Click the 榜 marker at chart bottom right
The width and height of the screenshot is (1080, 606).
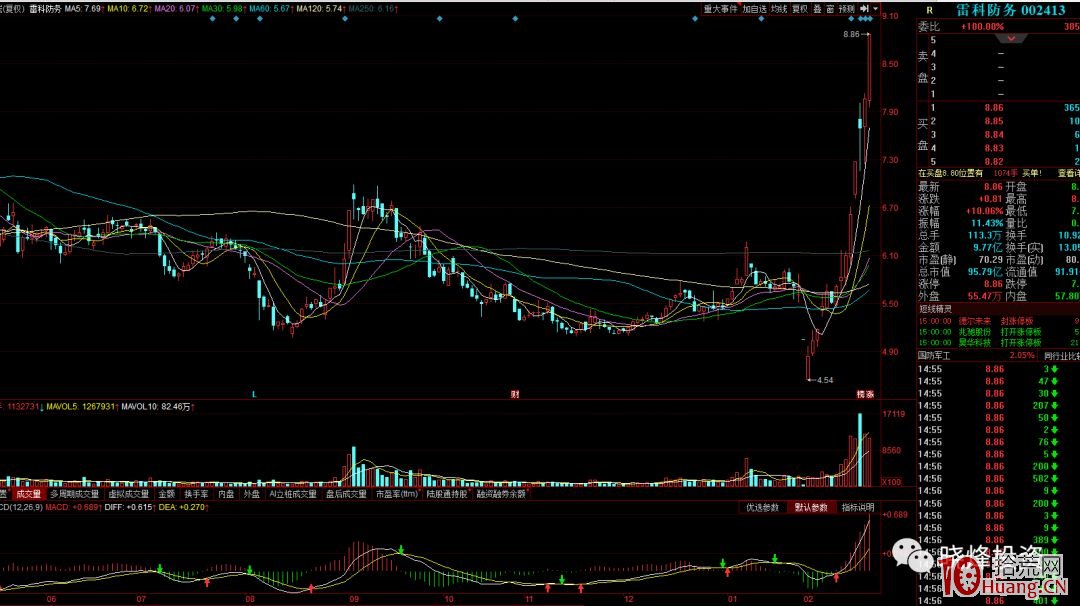(x=860, y=394)
